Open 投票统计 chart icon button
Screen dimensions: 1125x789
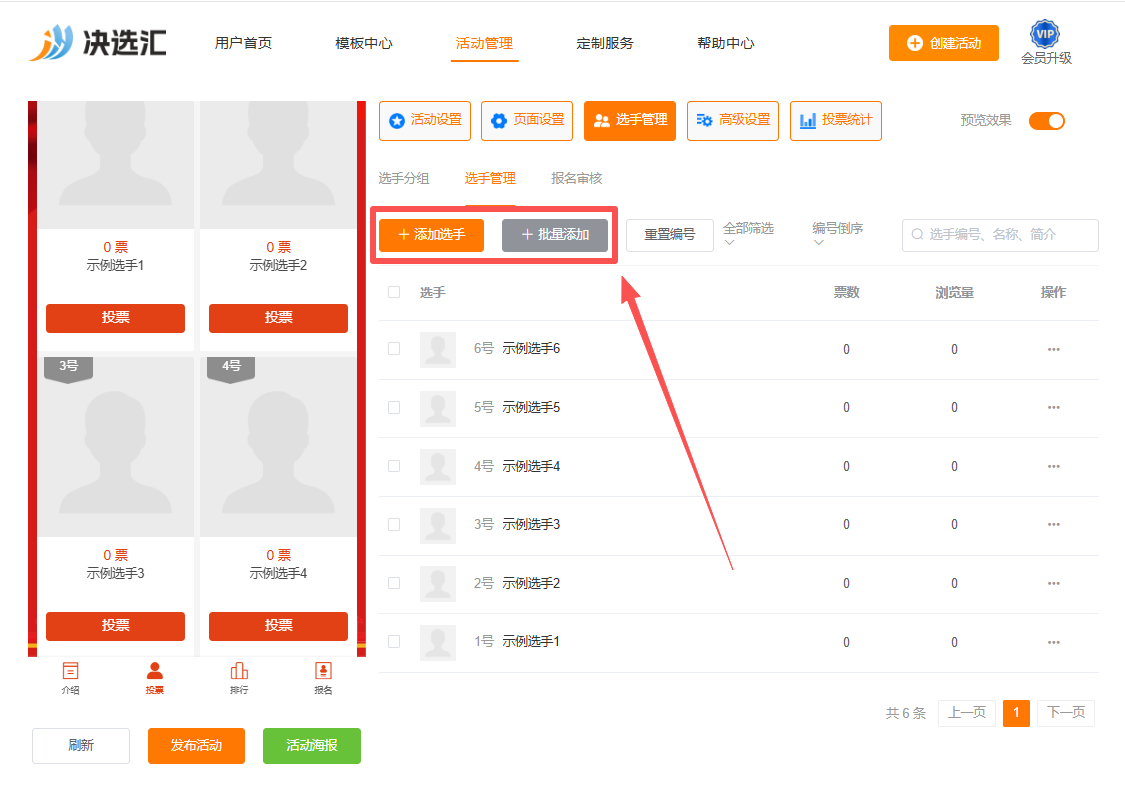836,121
